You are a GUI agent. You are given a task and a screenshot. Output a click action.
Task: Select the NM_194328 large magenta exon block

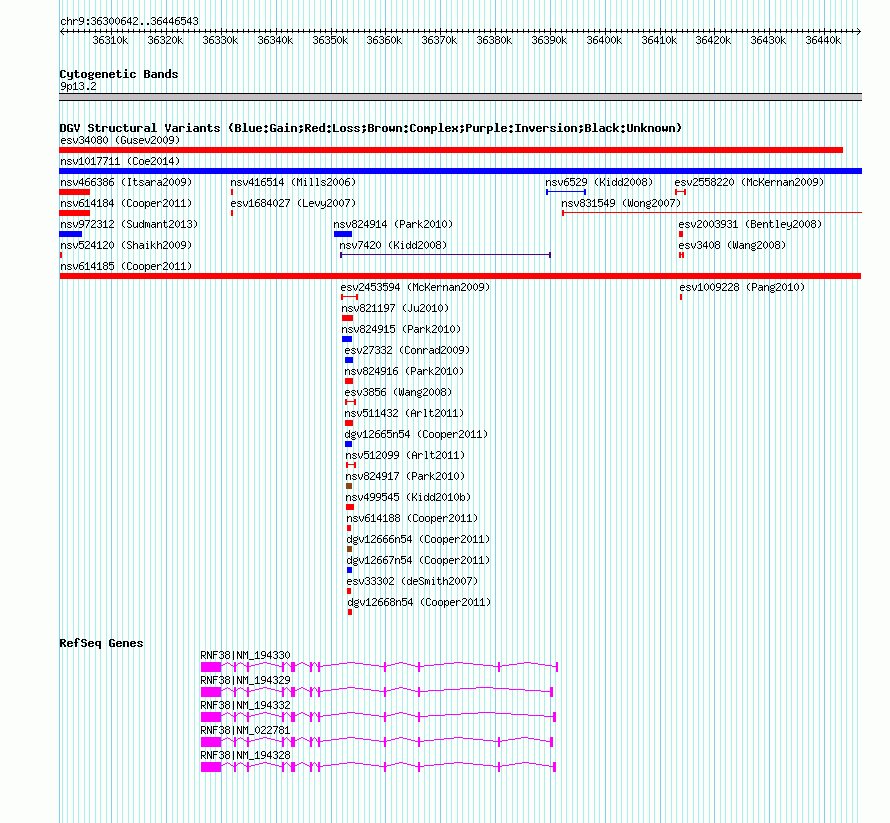point(211,767)
